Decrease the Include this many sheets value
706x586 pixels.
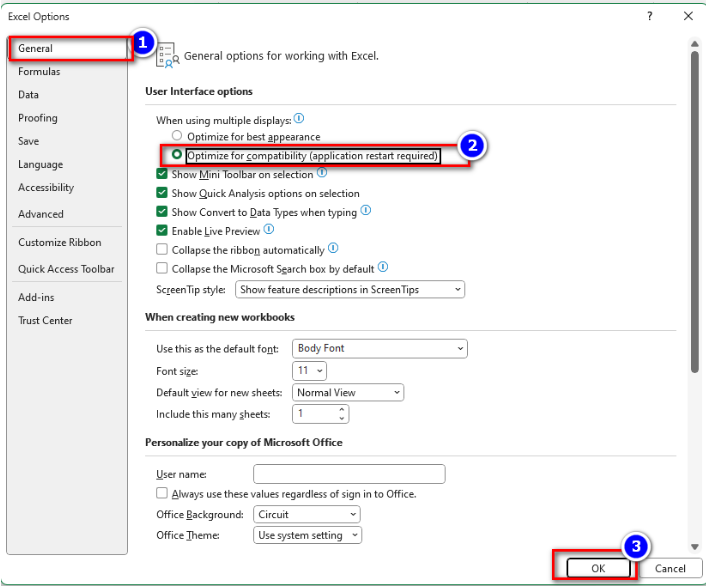pos(342,418)
